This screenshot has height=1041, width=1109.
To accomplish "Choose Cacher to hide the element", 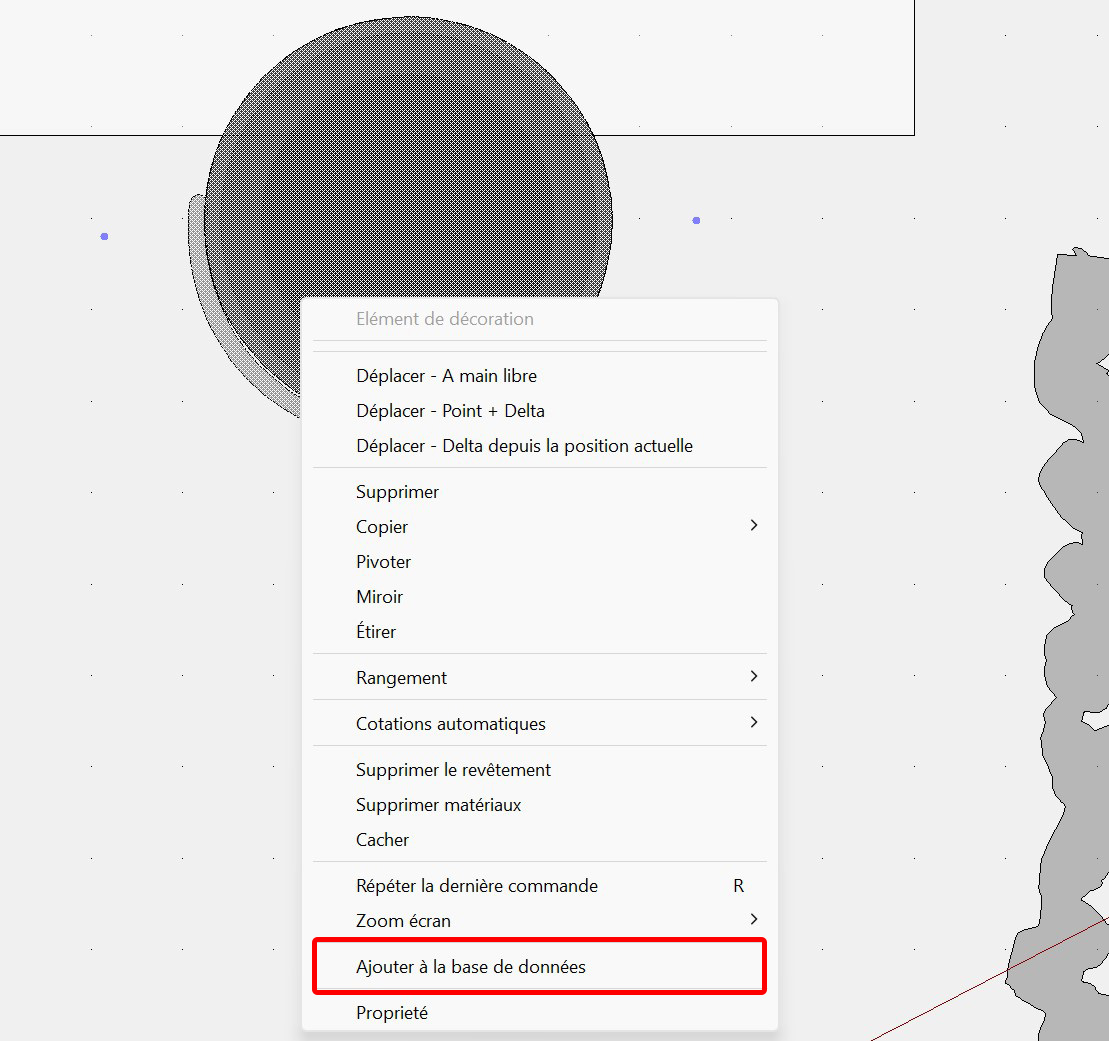I will tap(382, 840).
